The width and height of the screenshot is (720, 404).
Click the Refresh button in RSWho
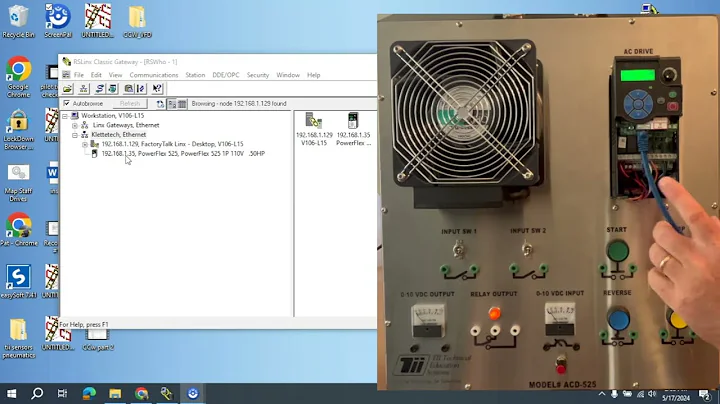point(129,104)
